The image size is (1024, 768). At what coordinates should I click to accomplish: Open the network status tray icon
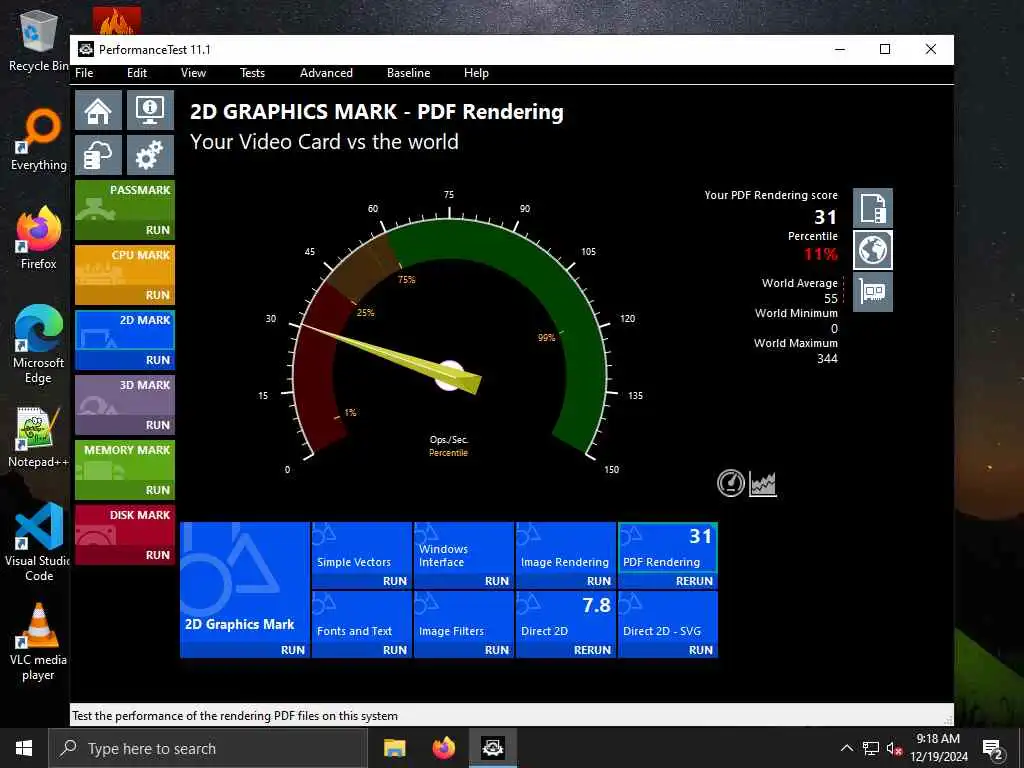tap(871, 748)
